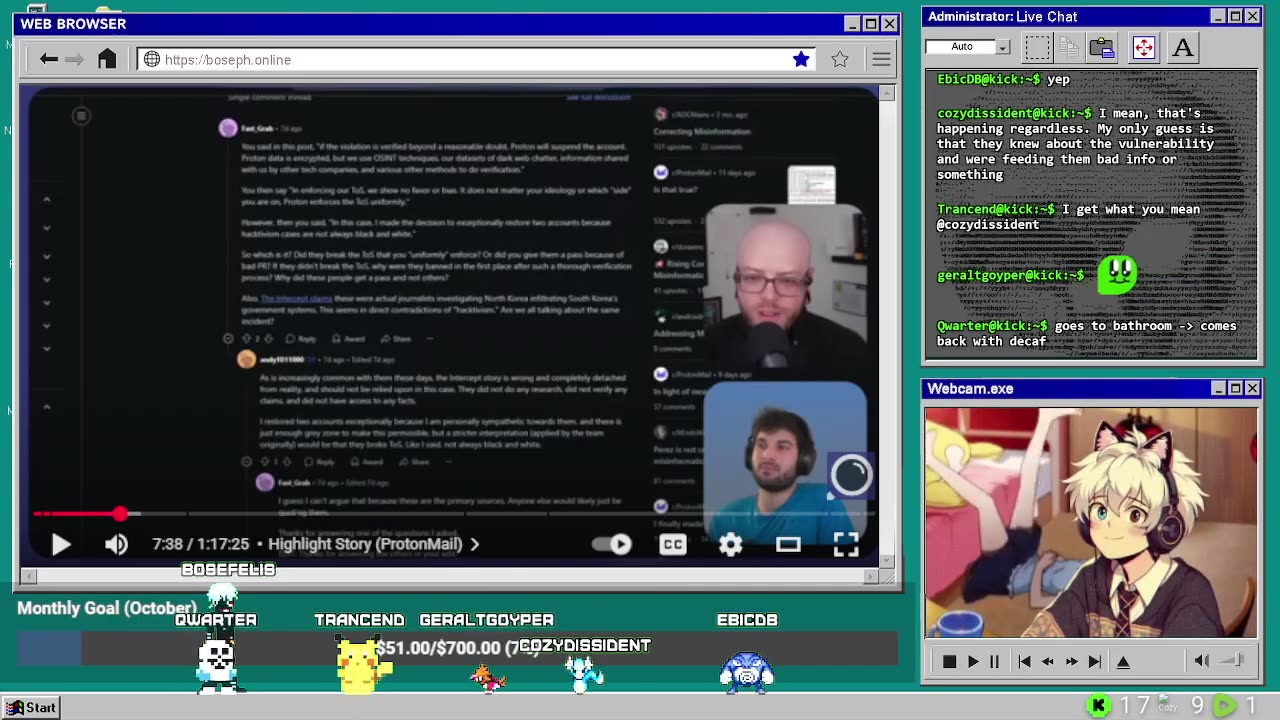Click the Highlight Story (ProtonMail) chapter title
Image resolution: width=1280 pixels, height=720 pixels.
(365, 544)
